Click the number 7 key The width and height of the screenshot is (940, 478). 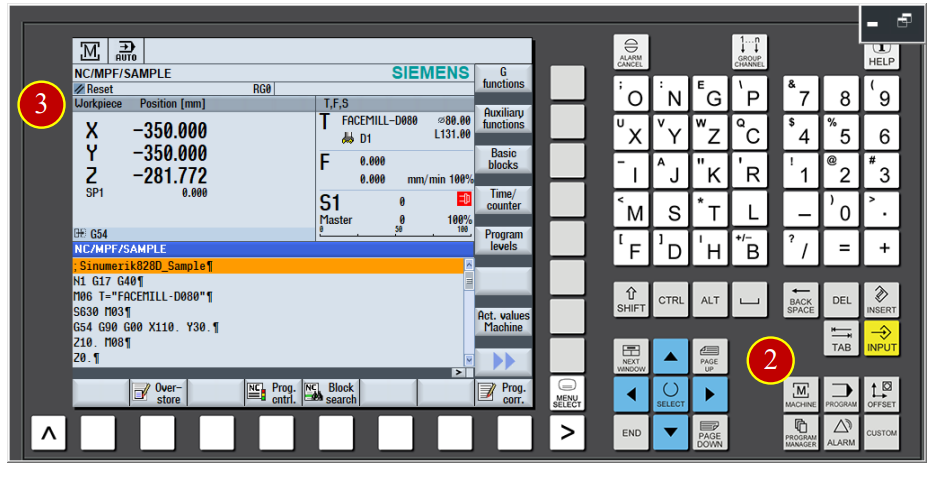tap(801, 94)
